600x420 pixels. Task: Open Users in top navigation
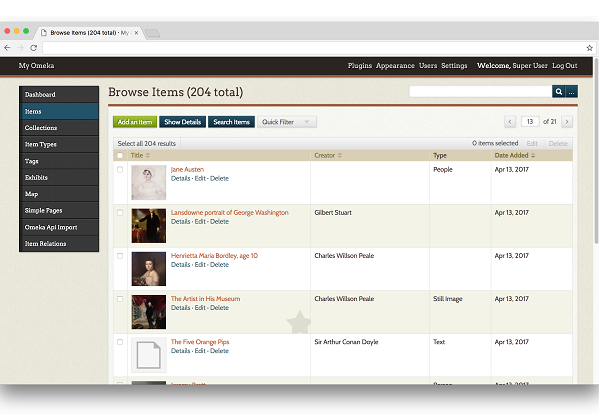coord(428,66)
